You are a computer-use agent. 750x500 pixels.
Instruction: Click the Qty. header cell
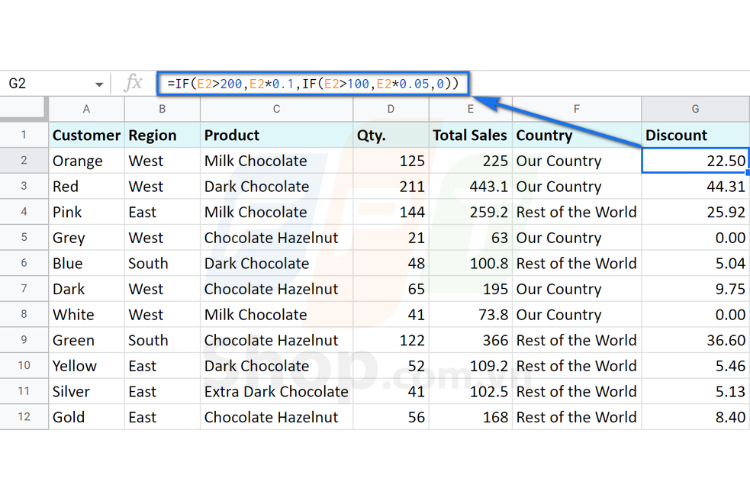click(x=391, y=135)
